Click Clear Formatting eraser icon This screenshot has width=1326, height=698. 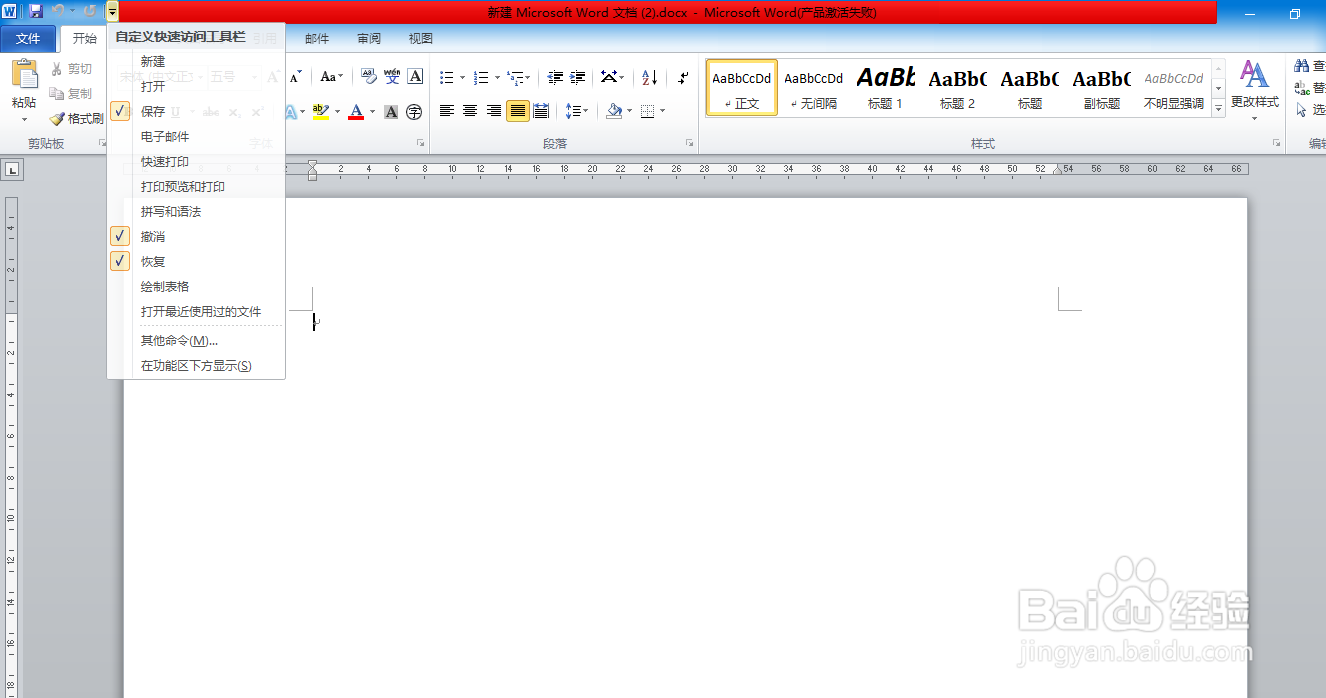pyautogui.click(x=368, y=77)
